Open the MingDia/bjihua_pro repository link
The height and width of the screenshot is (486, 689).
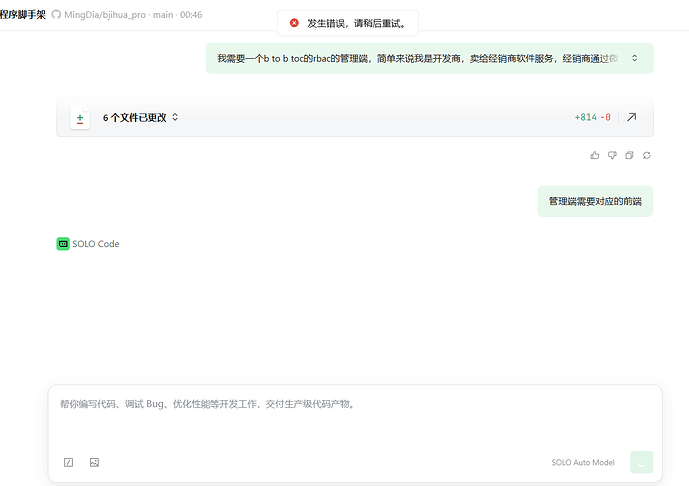coord(105,15)
